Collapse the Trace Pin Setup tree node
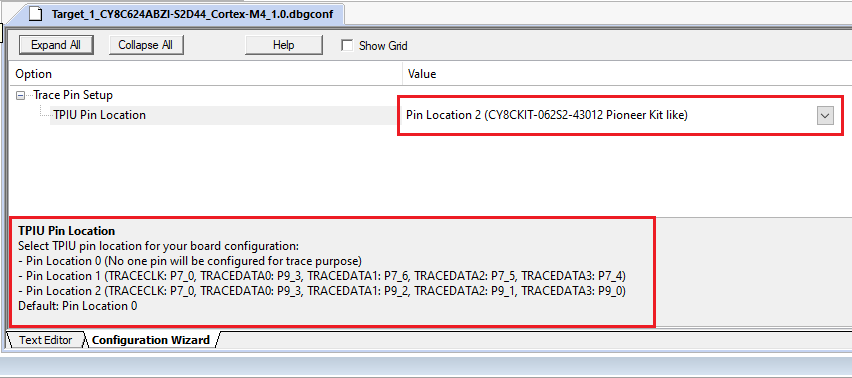Image resolution: width=852 pixels, height=378 pixels. [21, 96]
